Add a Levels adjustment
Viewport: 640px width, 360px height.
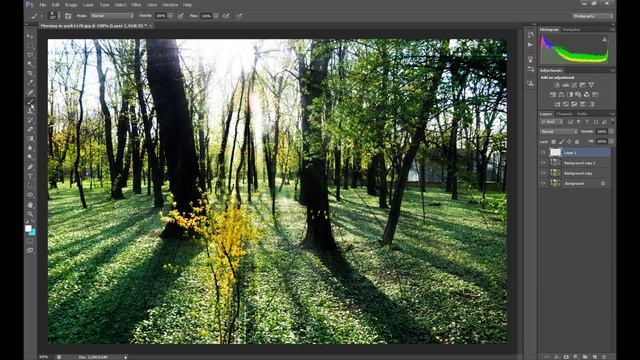tap(566, 85)
